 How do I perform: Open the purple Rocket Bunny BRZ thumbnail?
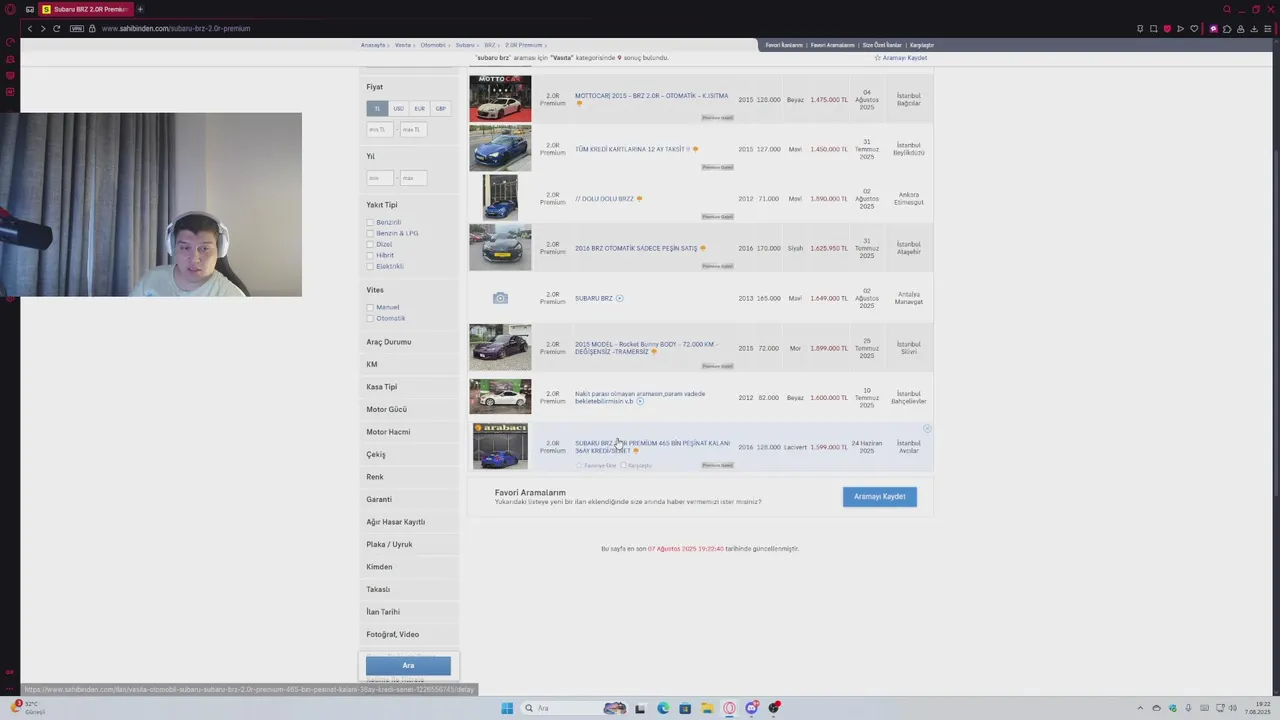tap(500, 347)
